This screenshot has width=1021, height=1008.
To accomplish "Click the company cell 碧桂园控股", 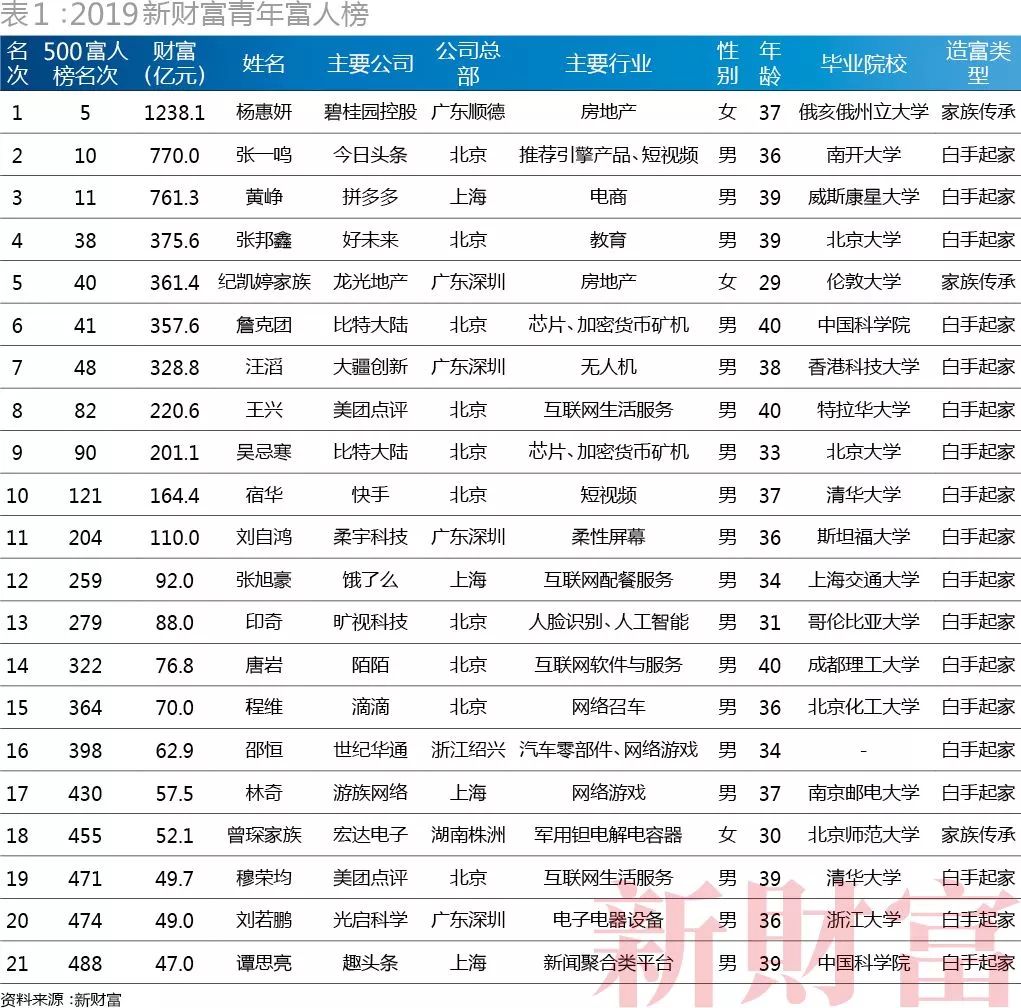I will tap(371, 112).
